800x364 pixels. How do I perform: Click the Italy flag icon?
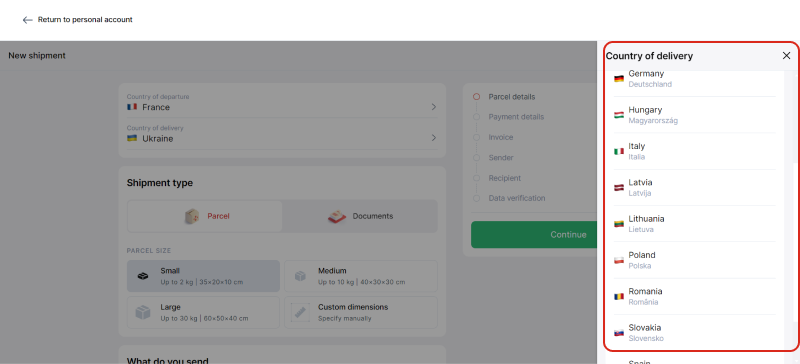click(619, 151)
